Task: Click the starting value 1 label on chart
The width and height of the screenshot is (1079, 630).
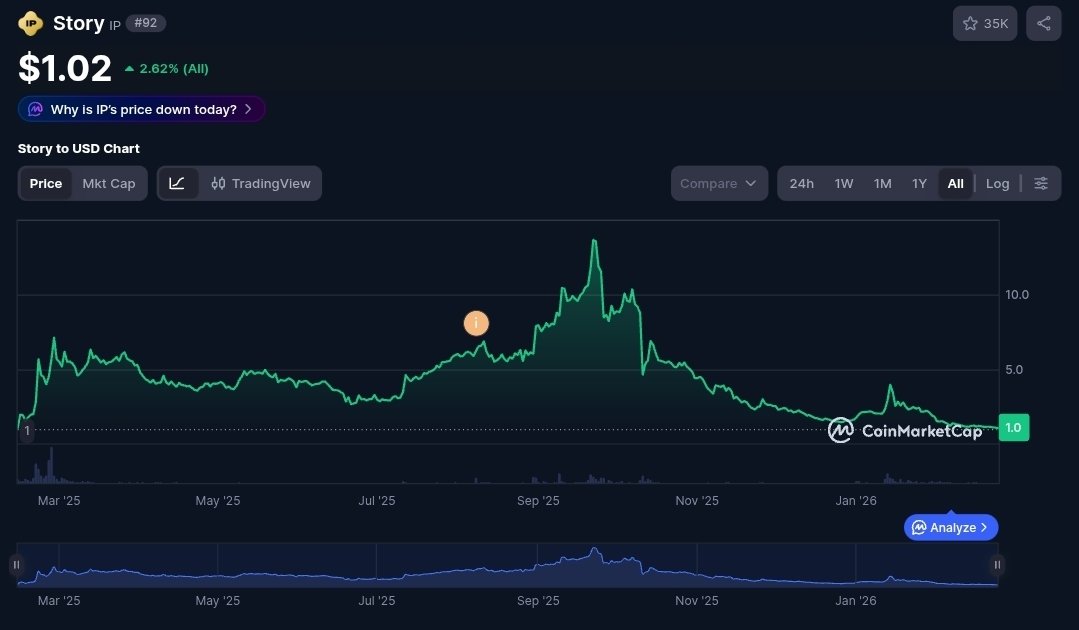Action: [x=27, y=431]
